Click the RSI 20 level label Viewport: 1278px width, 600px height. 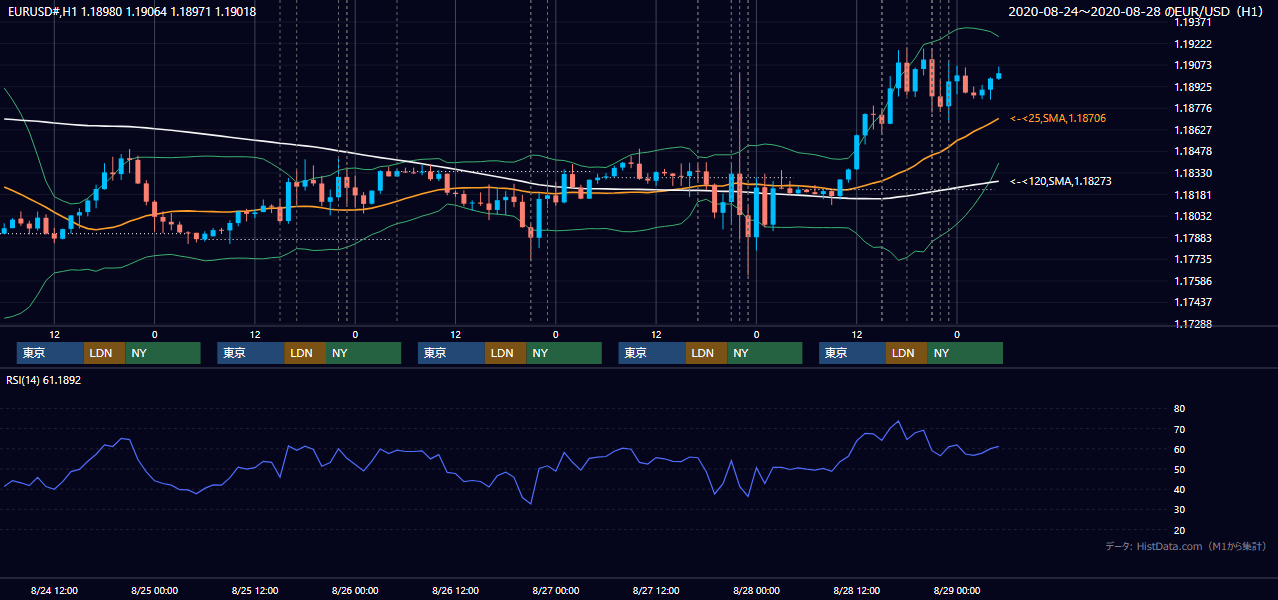click(x=1179, y=531)
